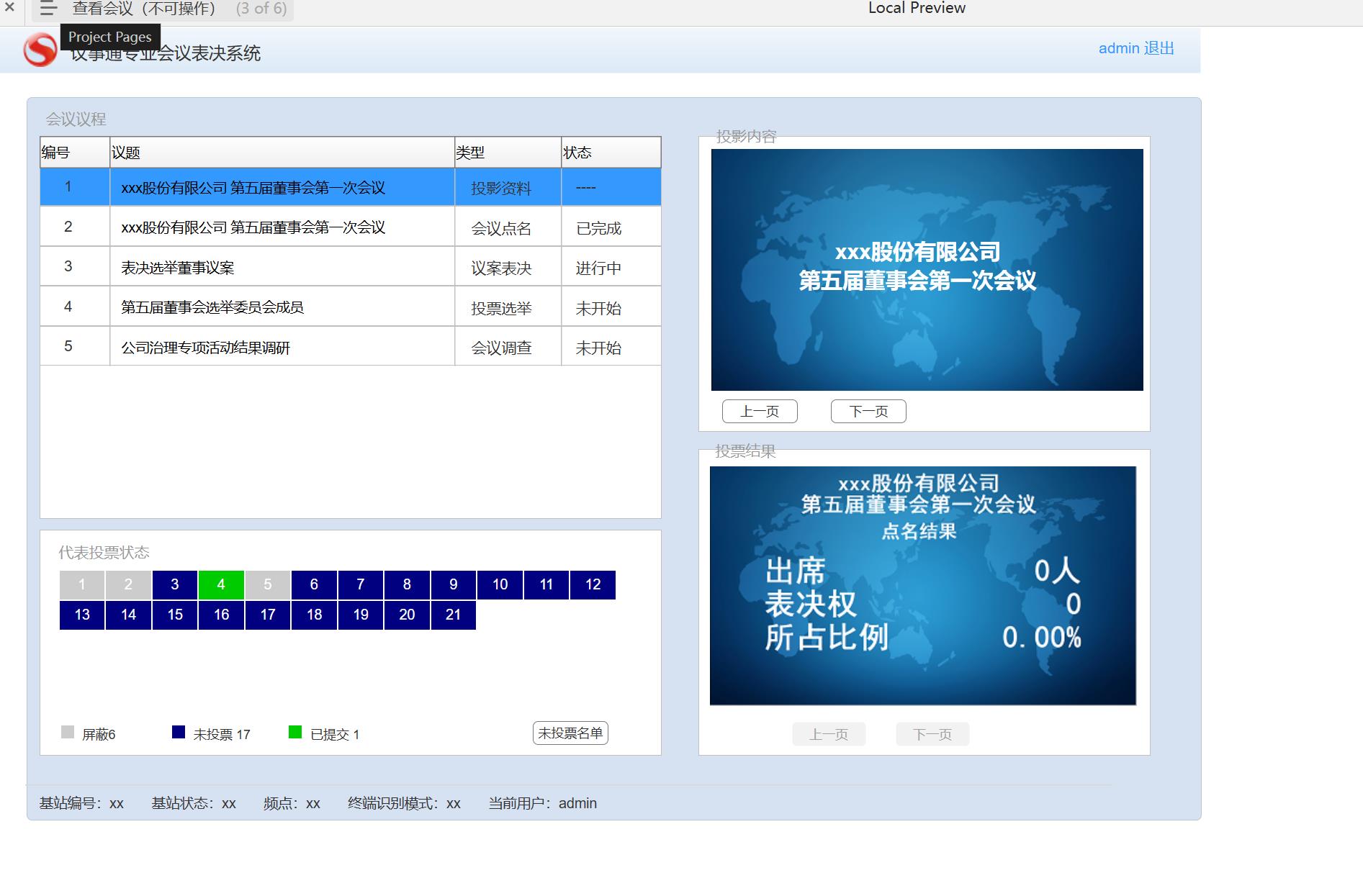Screen dimensions: 1363x896
Task: Click the 编号 column header
Action: (75, 153)
